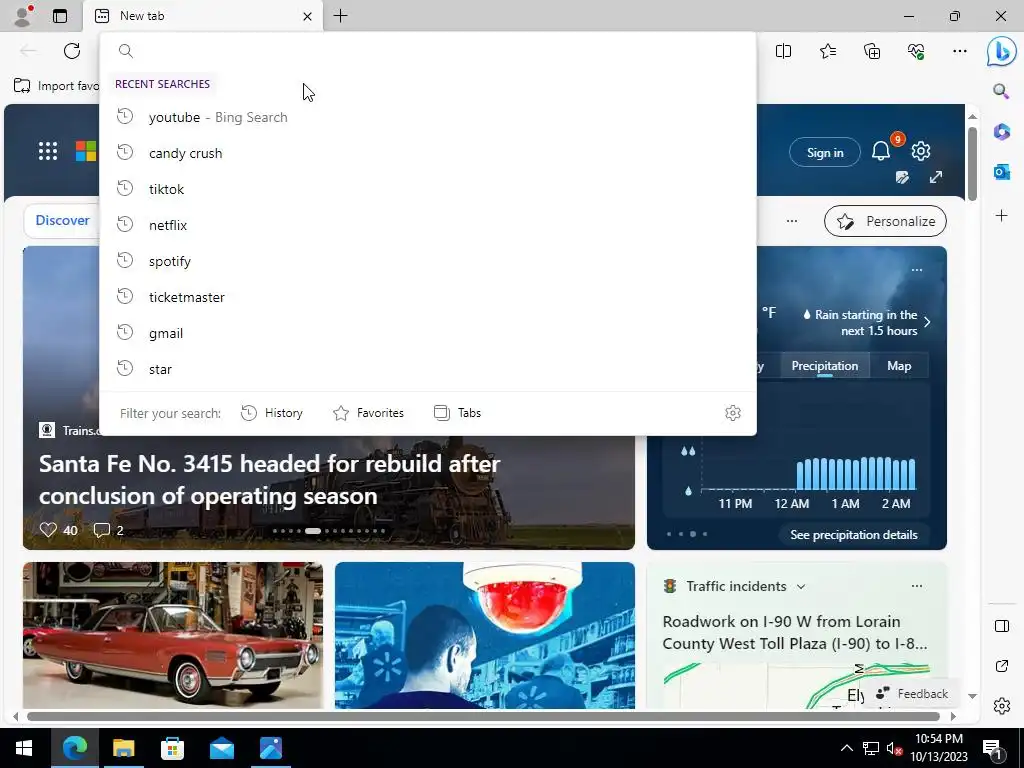This screenshot has width=1024, height=768.
Task: Open address bar dropdown settings gear
Action: point(733,413)
